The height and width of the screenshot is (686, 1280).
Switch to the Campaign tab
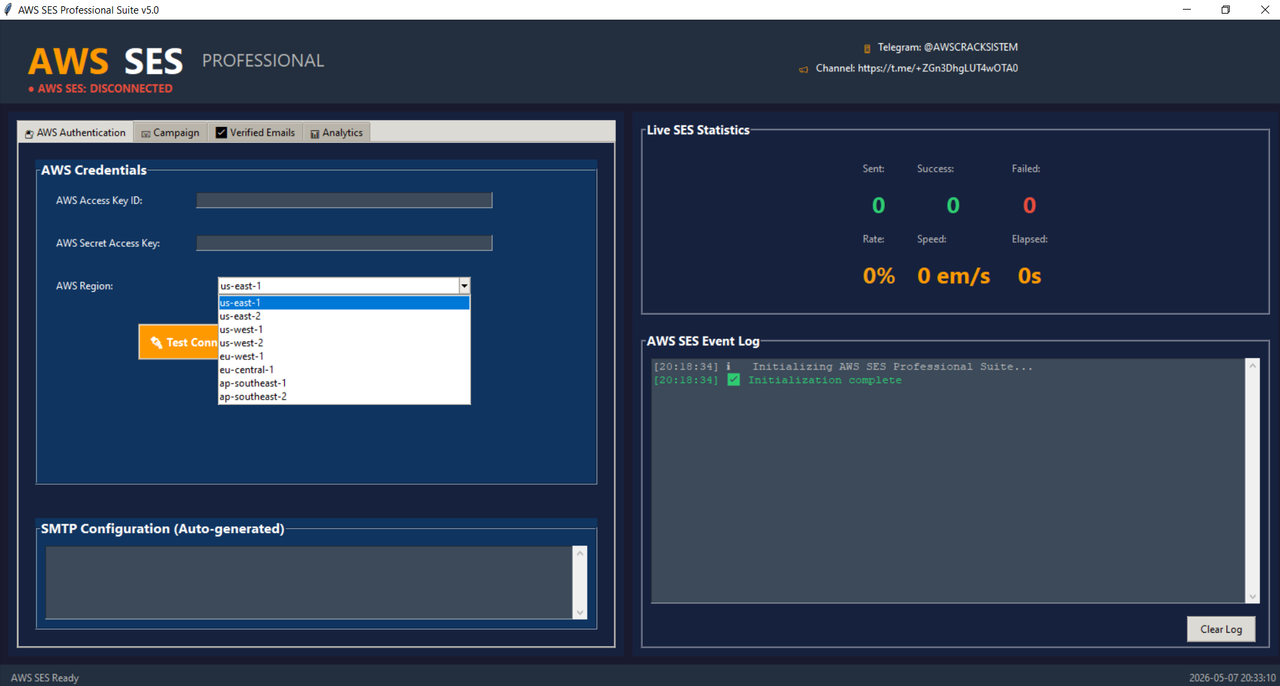coord(170,132)
